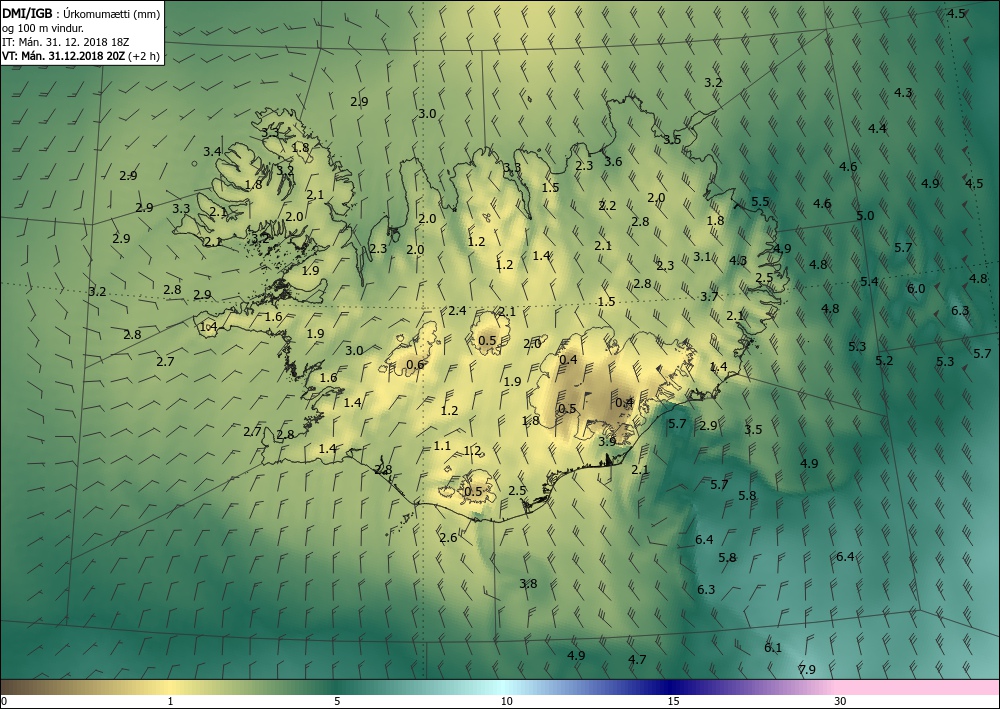Click the 3.9 value on the southeast coast
Viewport: 1000px width, 709px height.
[x=608, y=441]
